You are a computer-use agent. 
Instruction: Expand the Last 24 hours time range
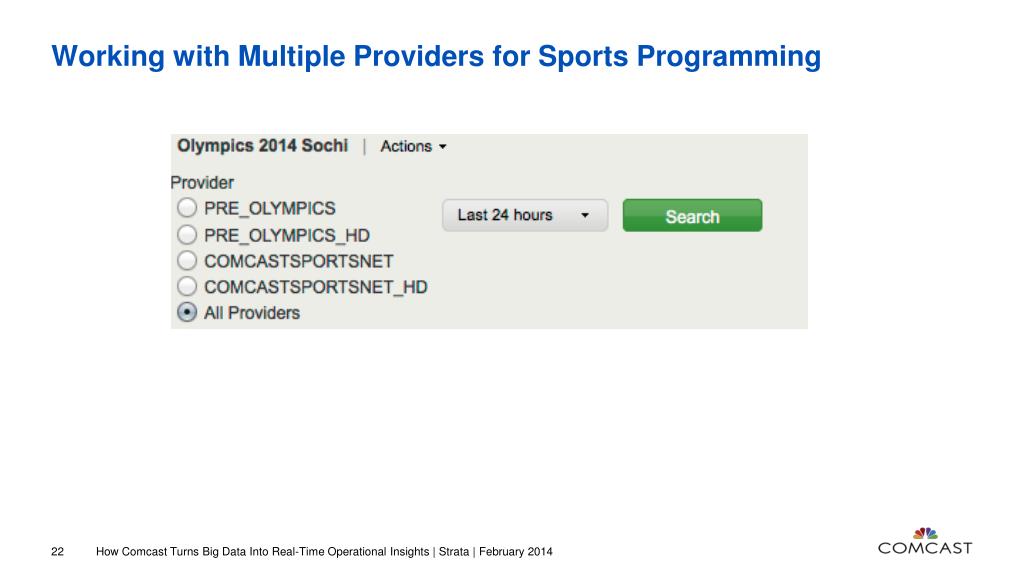tap(525, 215)
